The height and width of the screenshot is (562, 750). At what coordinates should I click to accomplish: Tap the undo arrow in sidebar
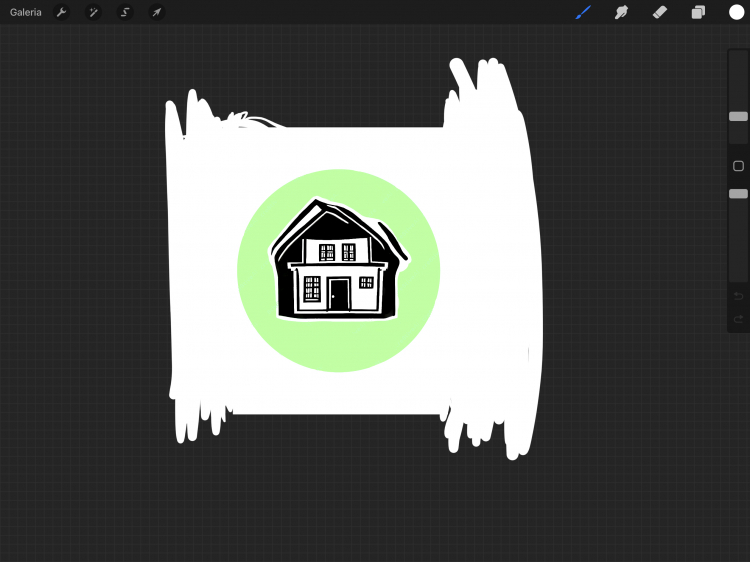(738, 296)
